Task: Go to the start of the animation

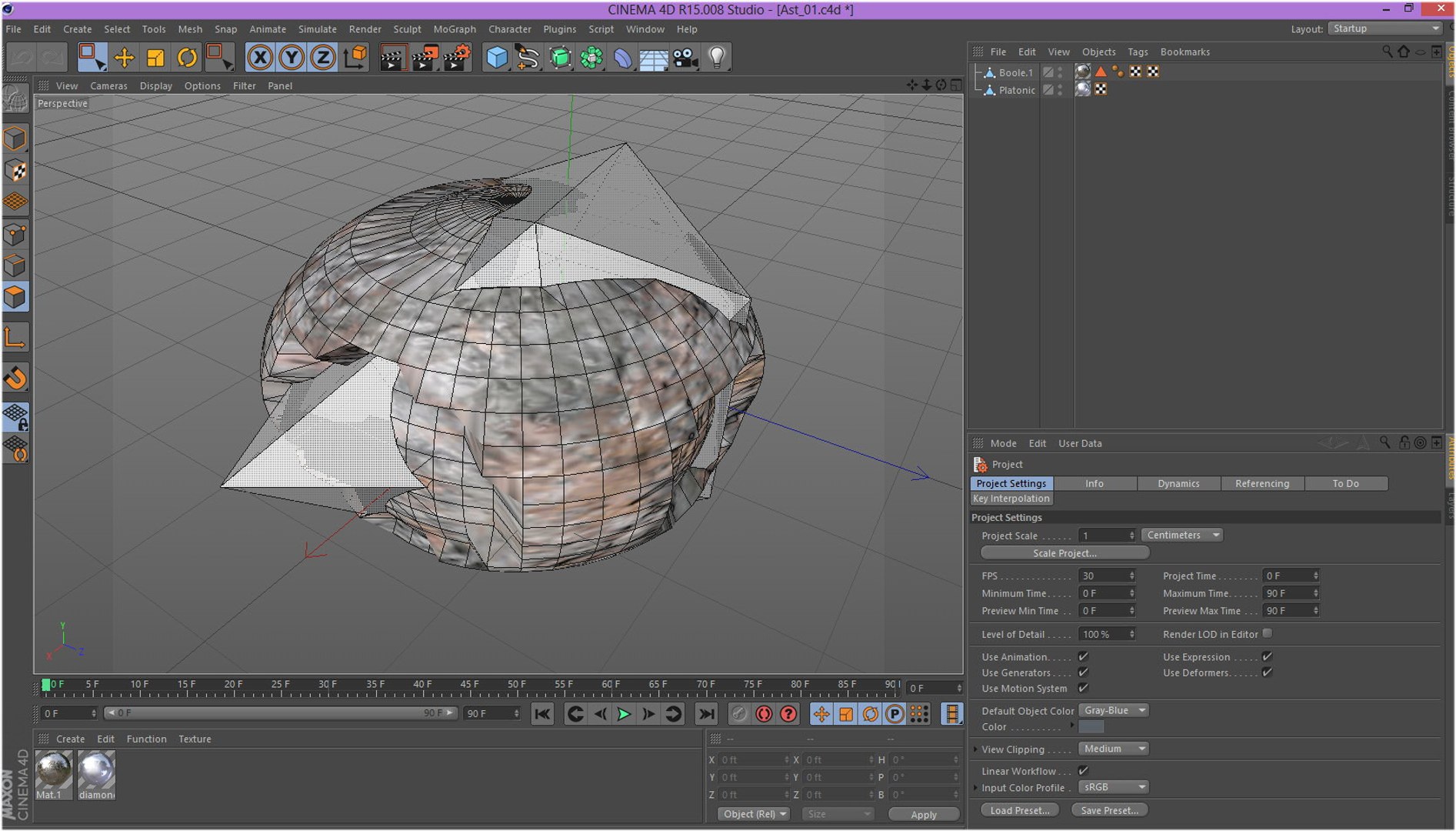Action: pos(542,714)
